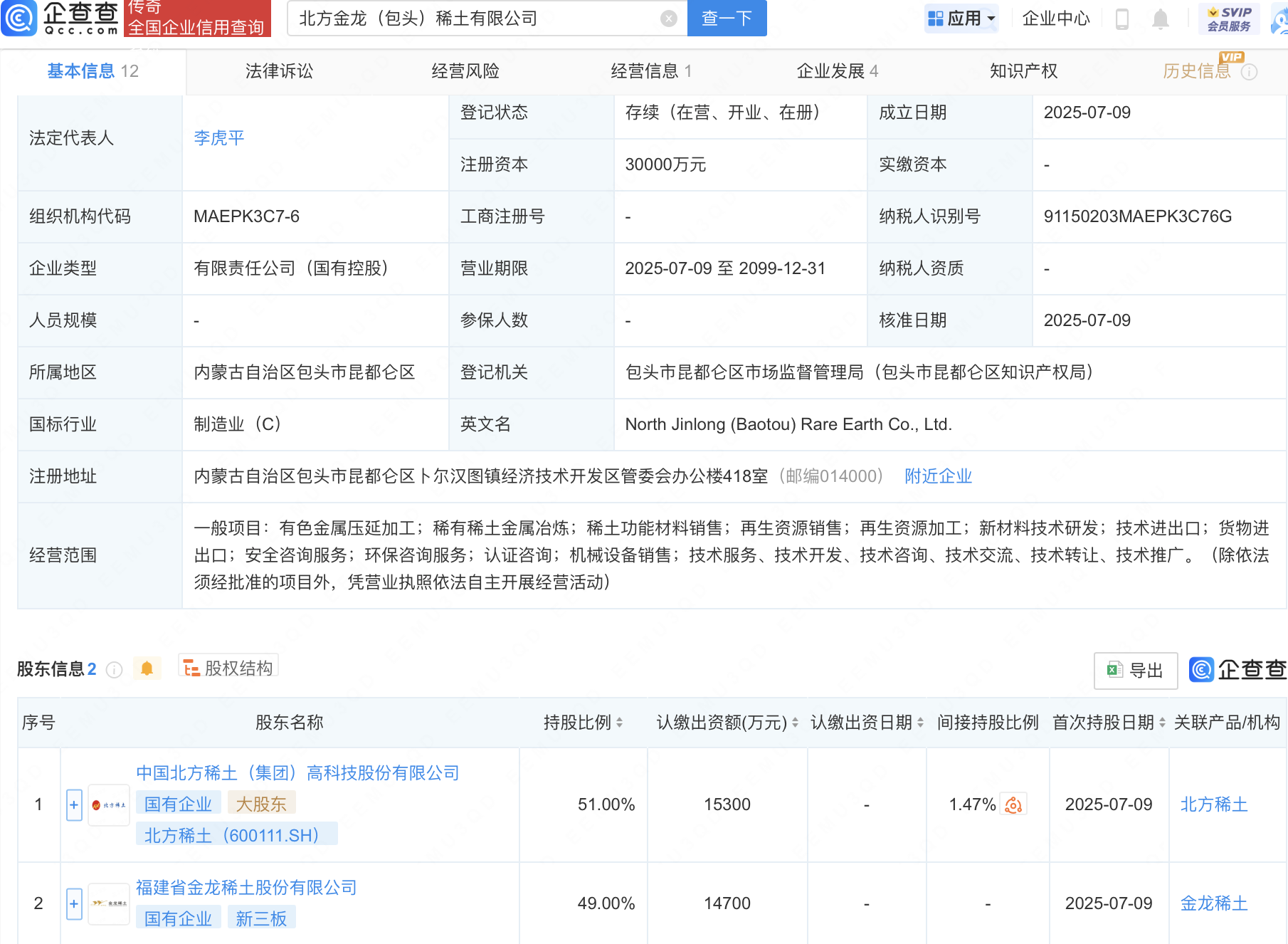Open the 股权结构 view
Image resolution: width=1288 pixels, height=944 pixels.
tap(228, 668)
